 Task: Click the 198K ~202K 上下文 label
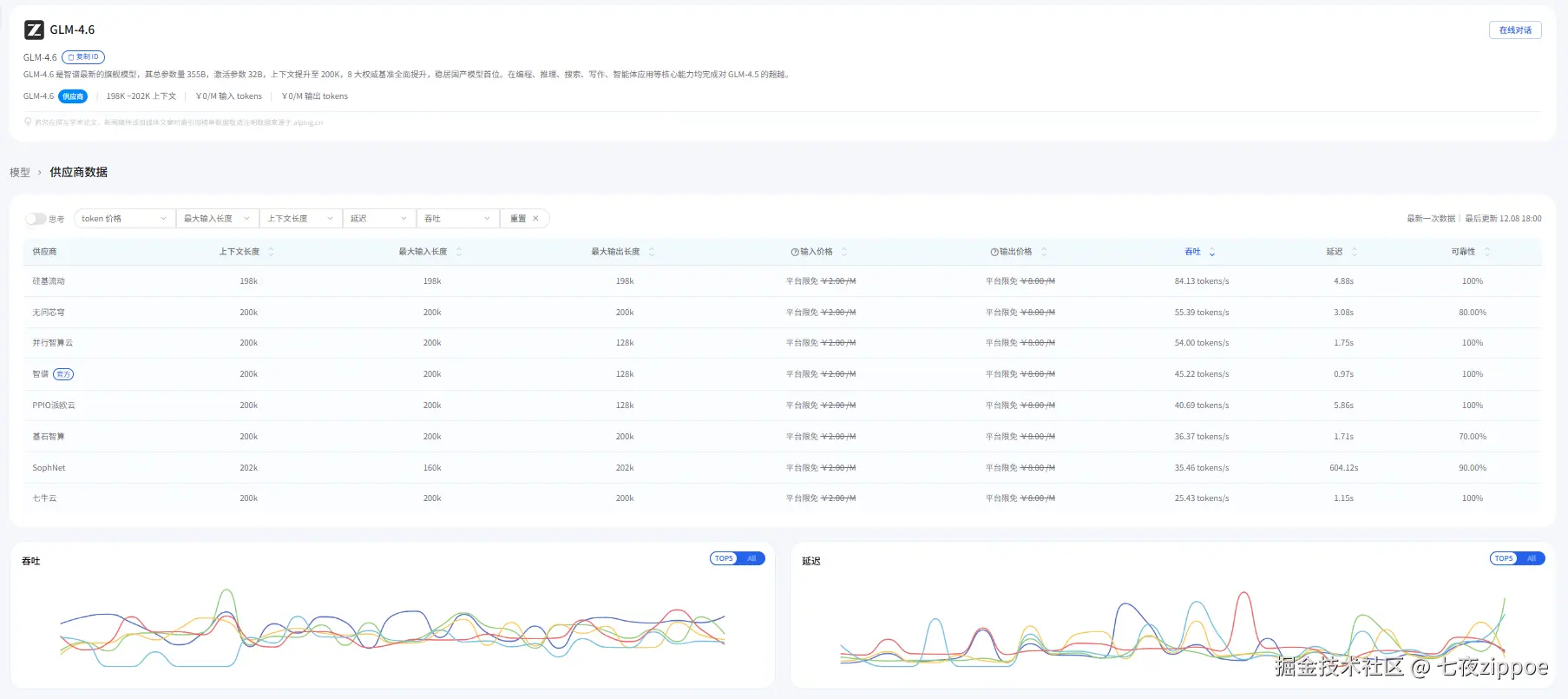click(141, 96)
